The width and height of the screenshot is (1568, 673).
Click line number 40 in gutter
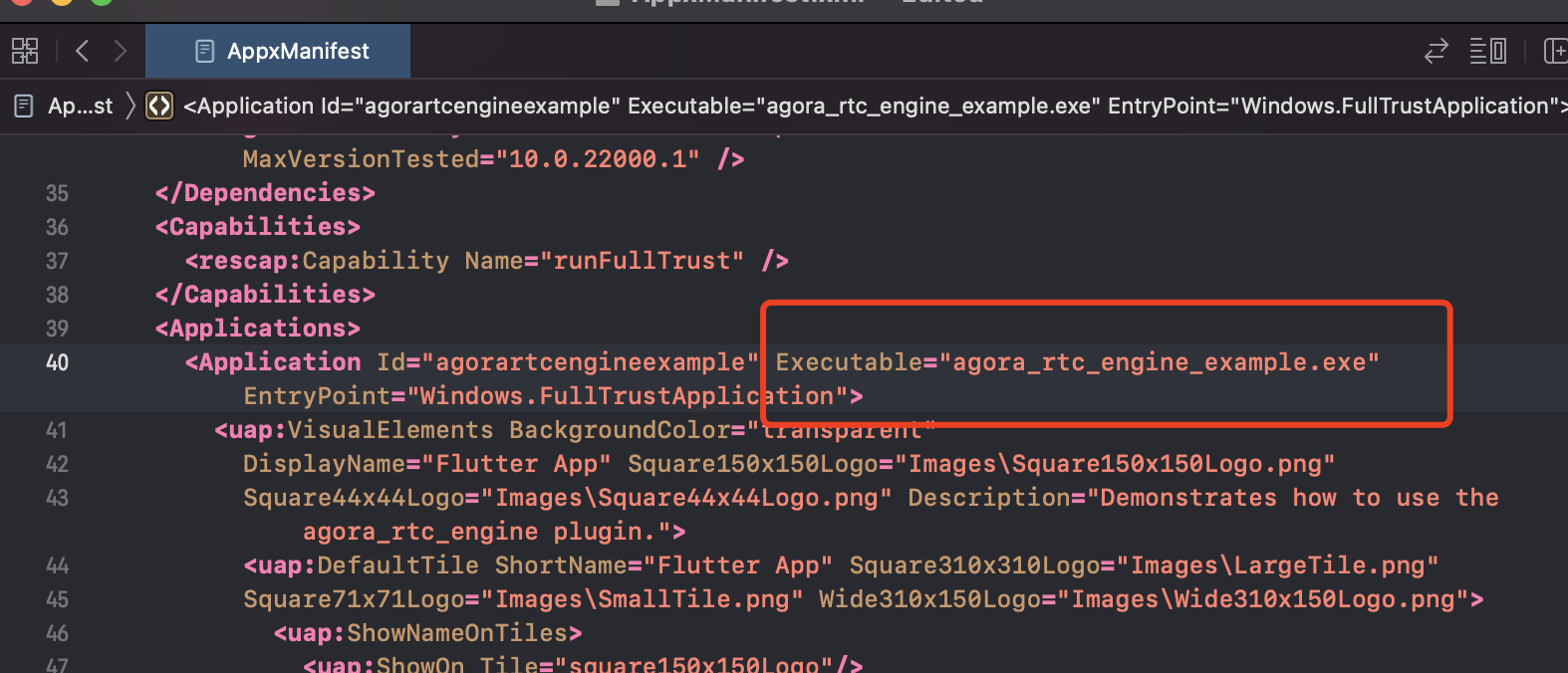[x=57, y=362]
